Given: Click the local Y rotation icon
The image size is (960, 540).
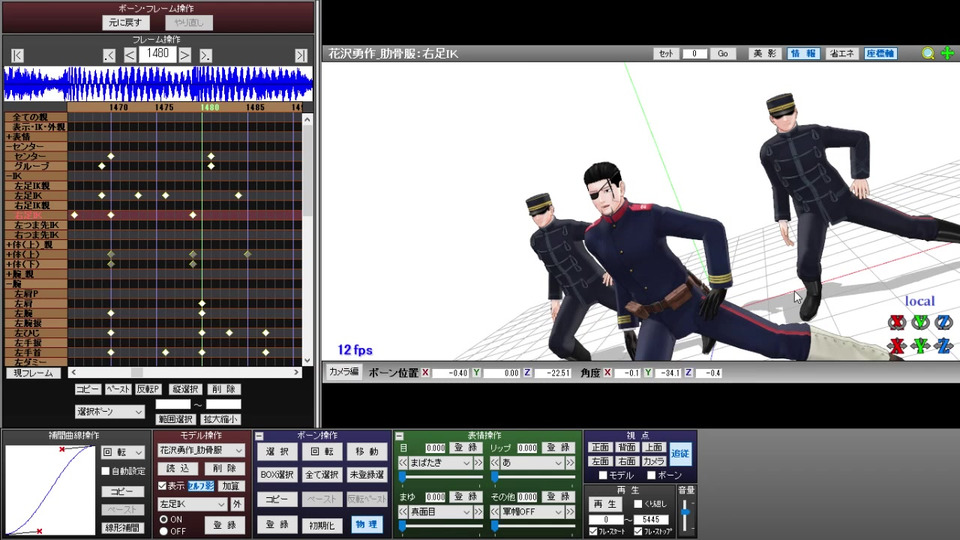Looking at the screenshot, I should pos(920,322).
